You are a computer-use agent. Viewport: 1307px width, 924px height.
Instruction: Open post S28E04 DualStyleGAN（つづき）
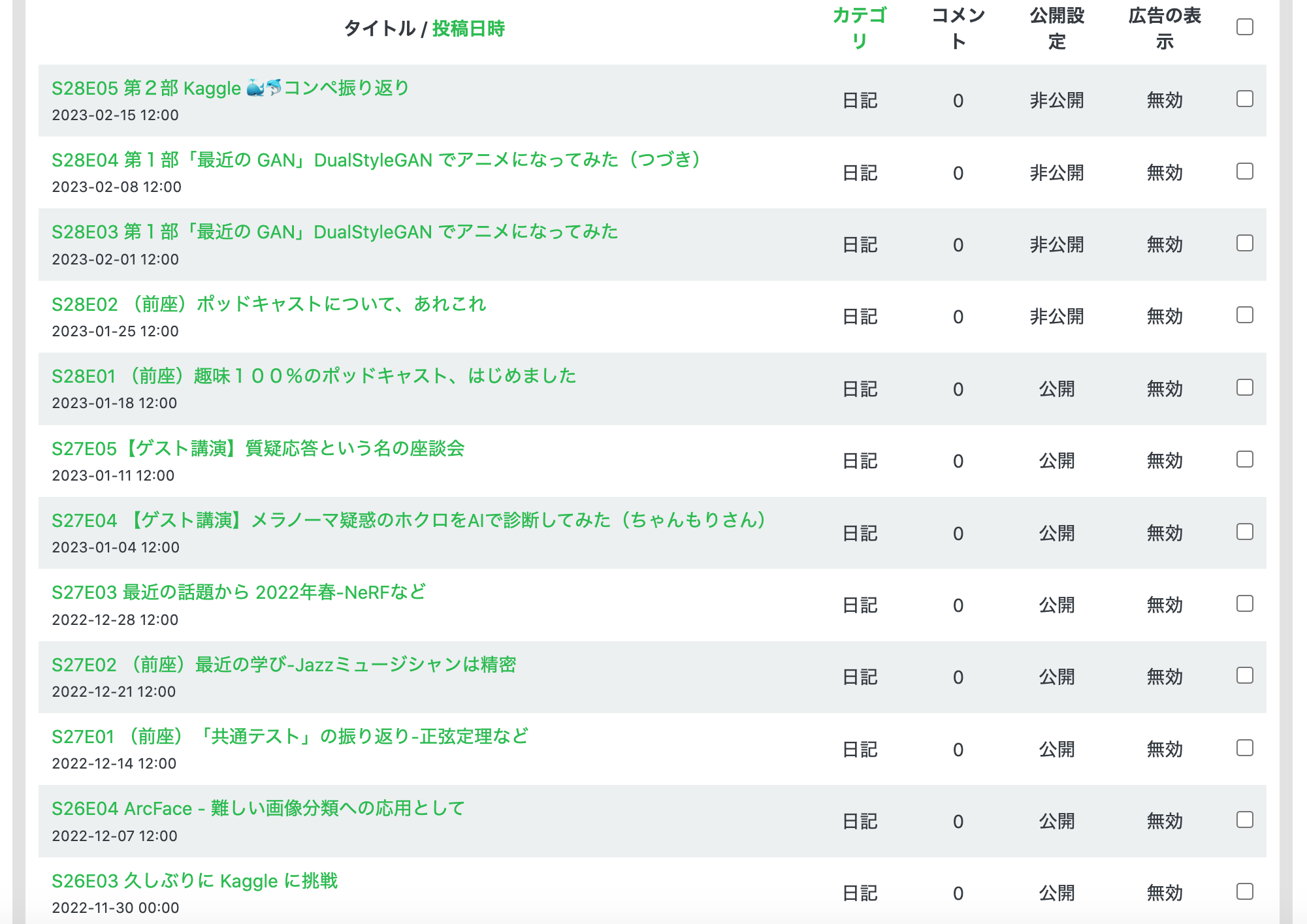click(376, 159)
